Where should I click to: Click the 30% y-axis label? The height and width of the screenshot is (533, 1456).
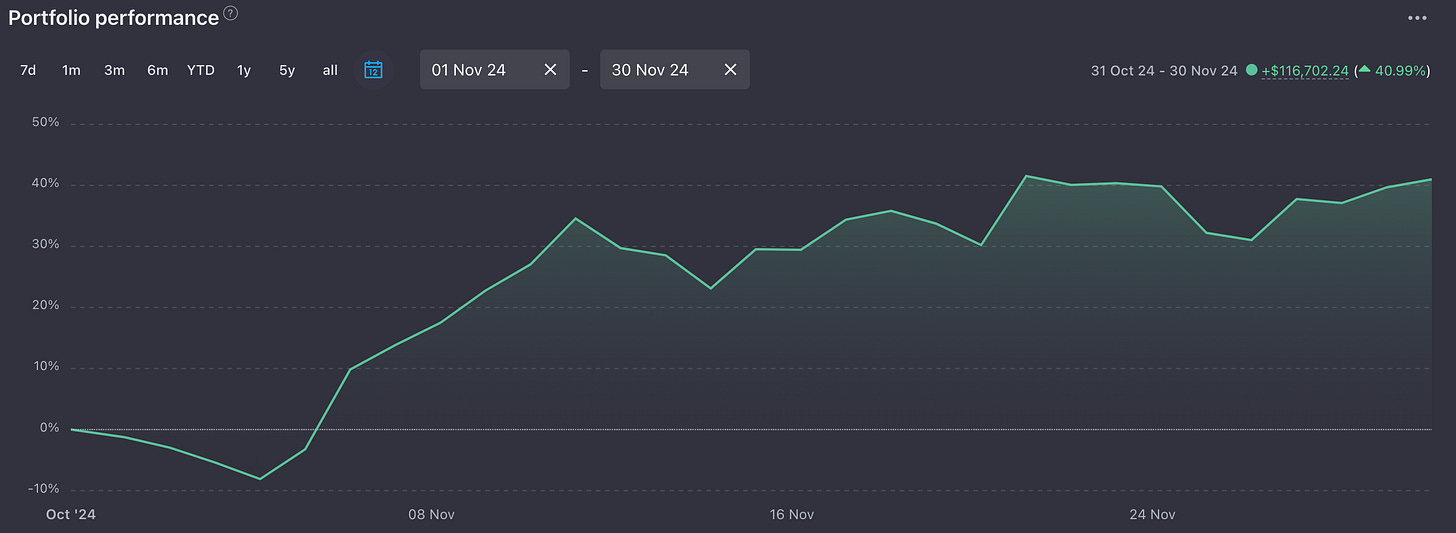(x=46, y=245)
